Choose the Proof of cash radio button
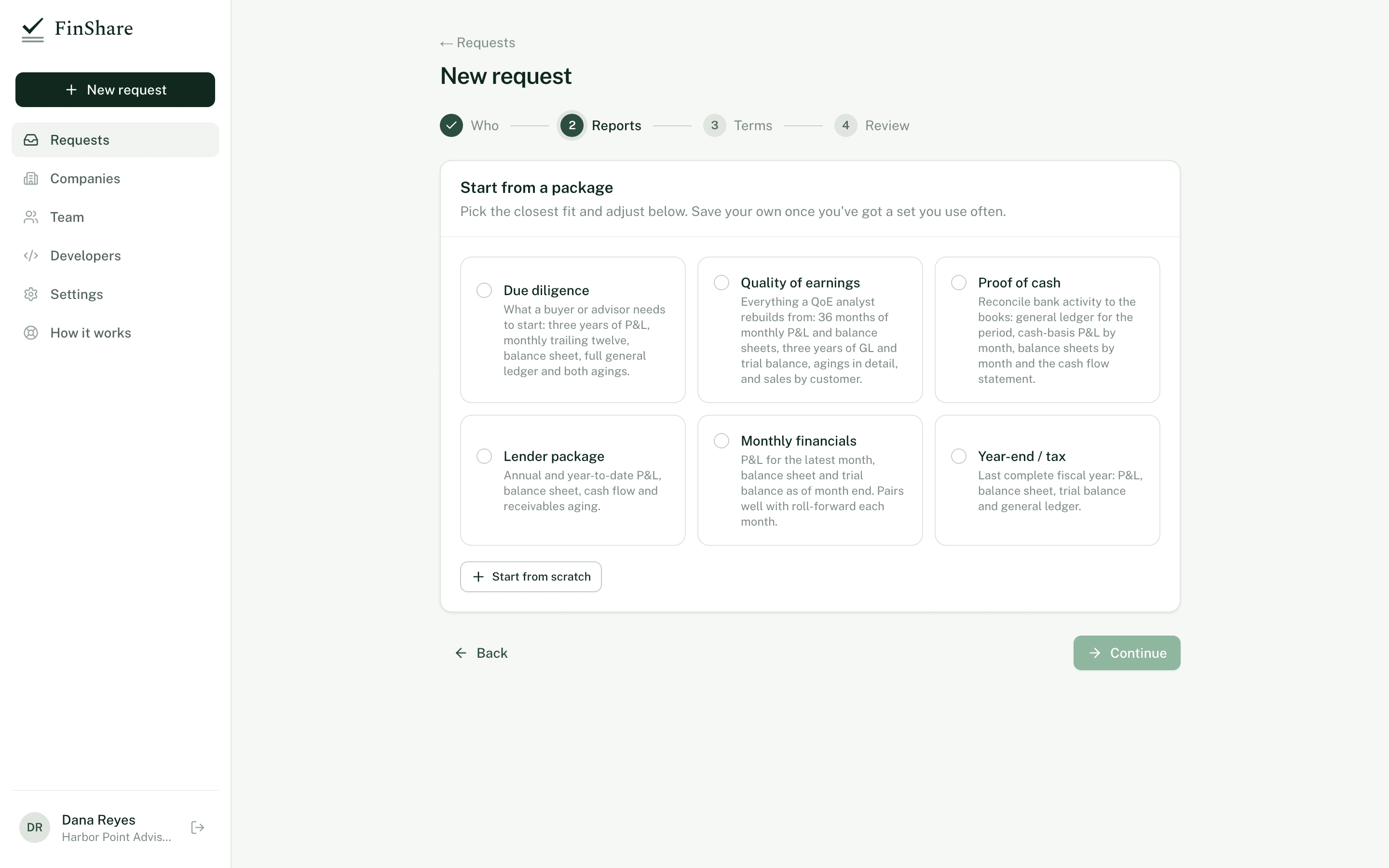1389x868 pixels. click(x=958, y=283)
